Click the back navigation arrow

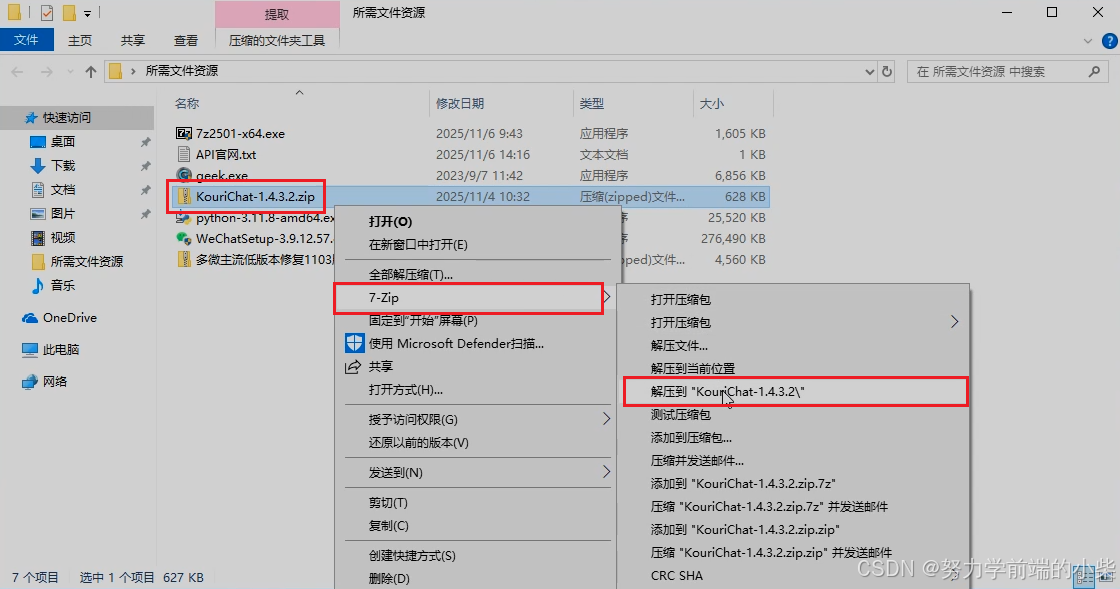click(x=17, y=71)
